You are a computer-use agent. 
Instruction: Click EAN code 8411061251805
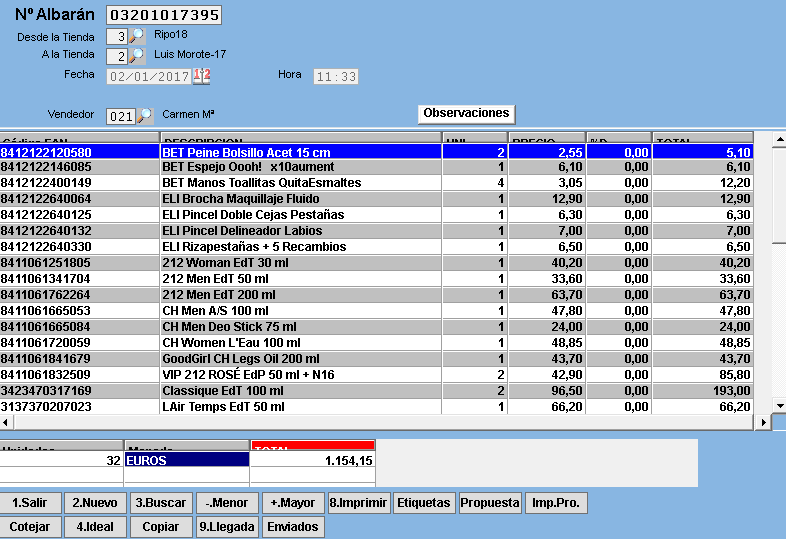46,263
